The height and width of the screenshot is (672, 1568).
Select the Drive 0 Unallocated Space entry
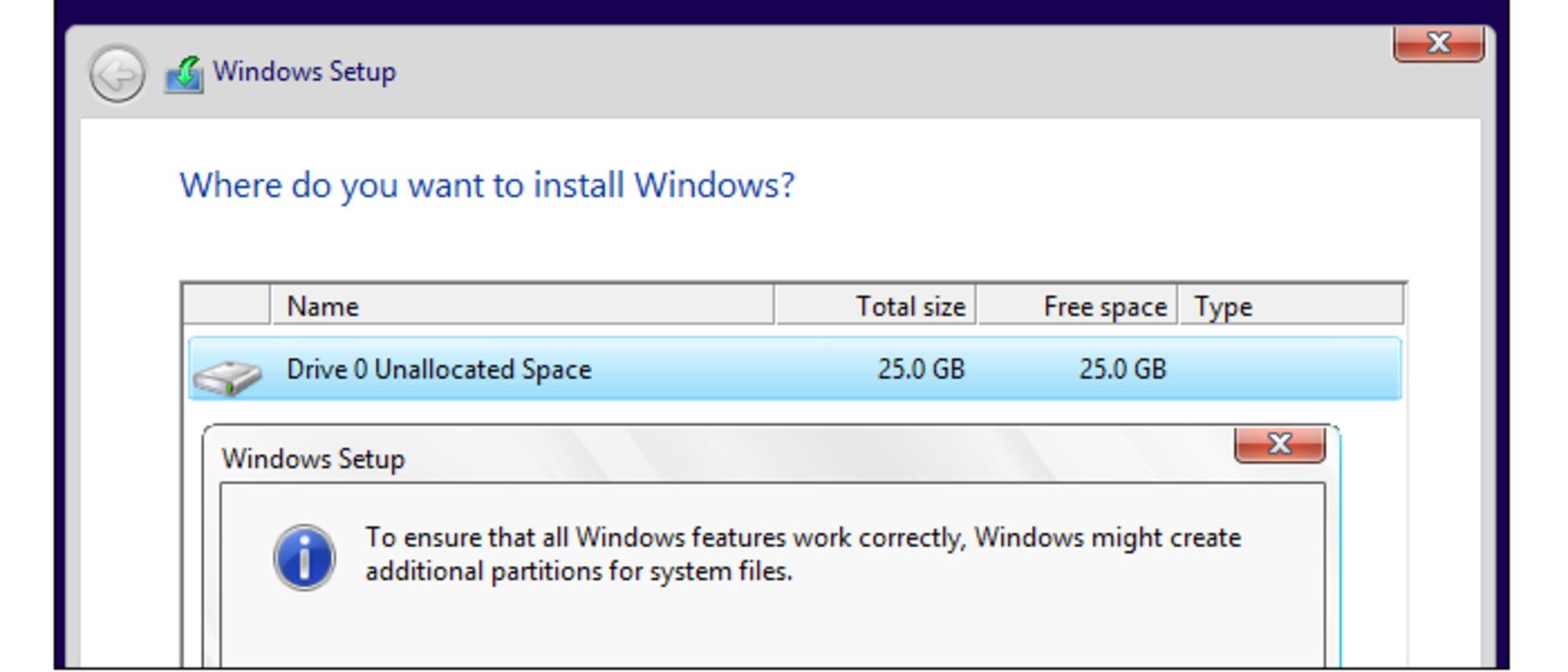[x=795, y=369]
